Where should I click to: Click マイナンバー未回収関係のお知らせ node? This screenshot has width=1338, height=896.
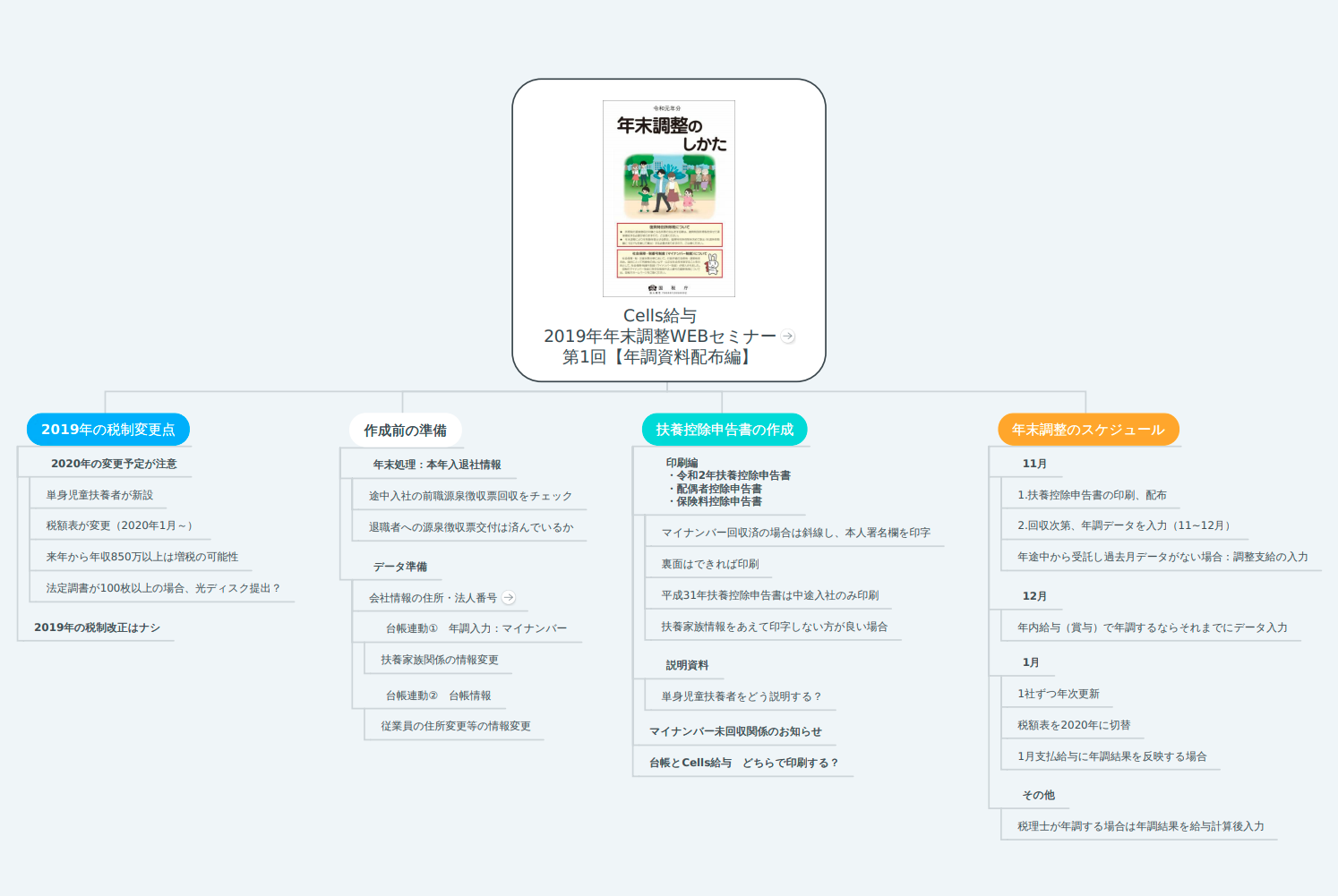[x=735, y=731]
